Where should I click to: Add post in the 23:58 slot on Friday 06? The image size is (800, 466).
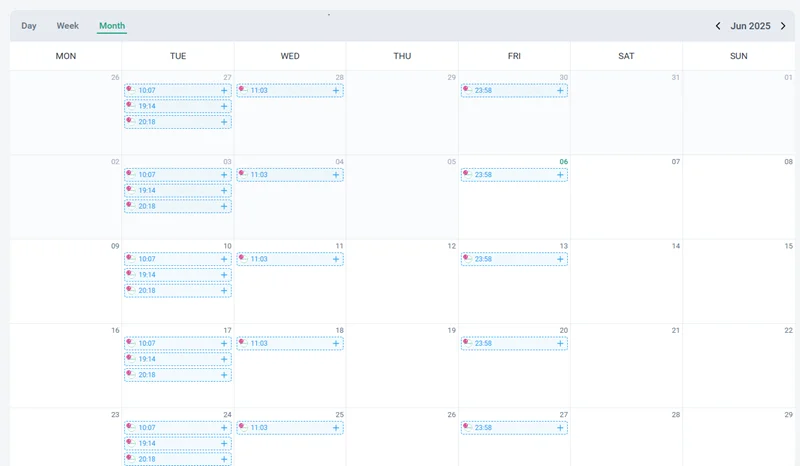click(560, 175)
